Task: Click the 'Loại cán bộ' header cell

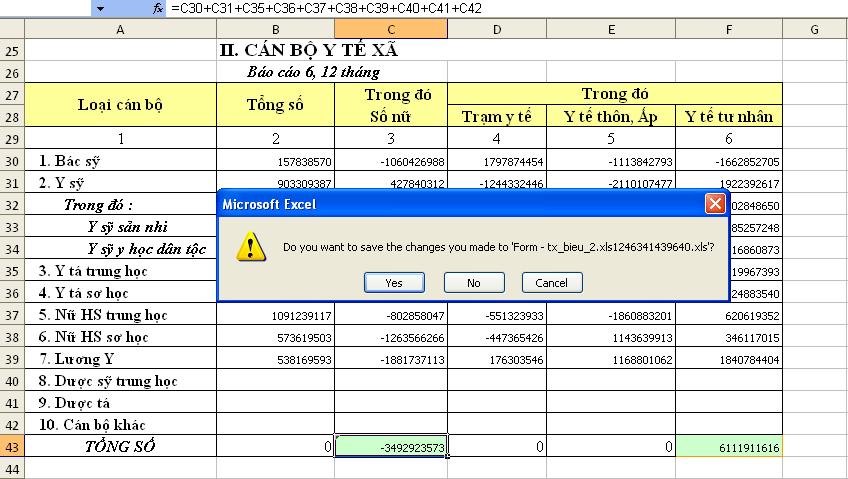Action: tap(120, 105)
